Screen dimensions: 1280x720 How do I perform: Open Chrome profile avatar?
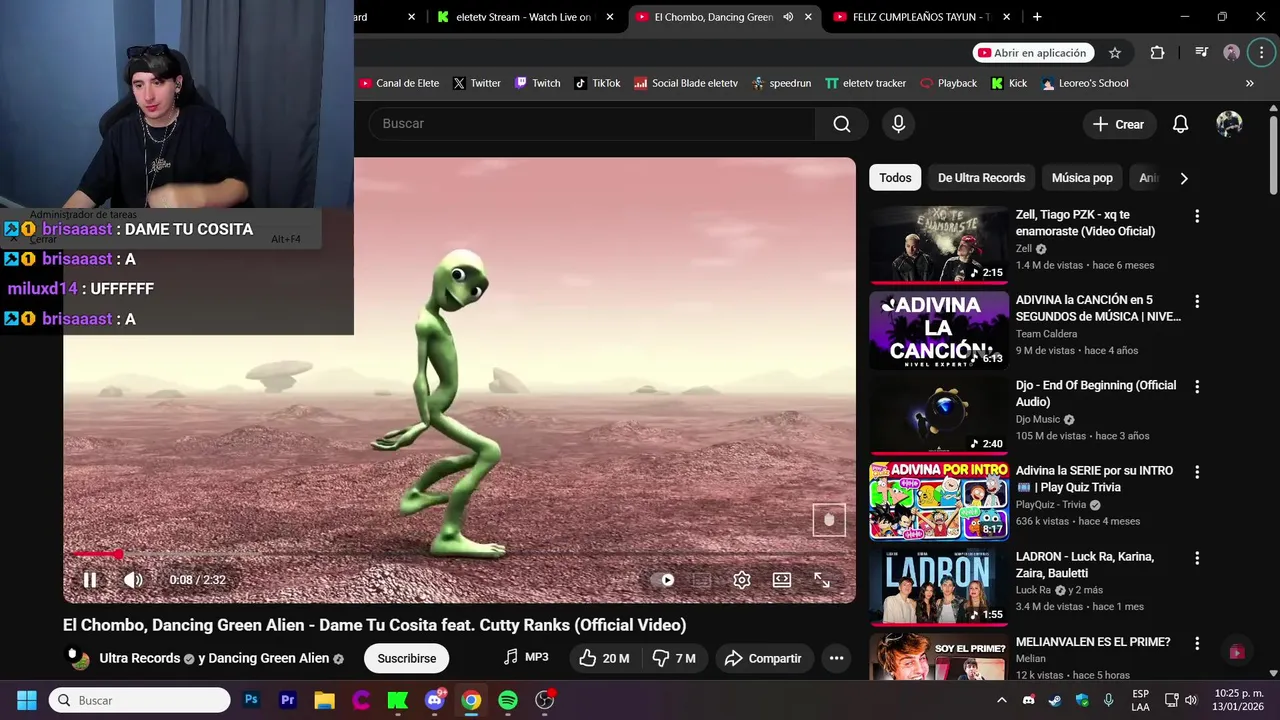[x=1232, y=53]
